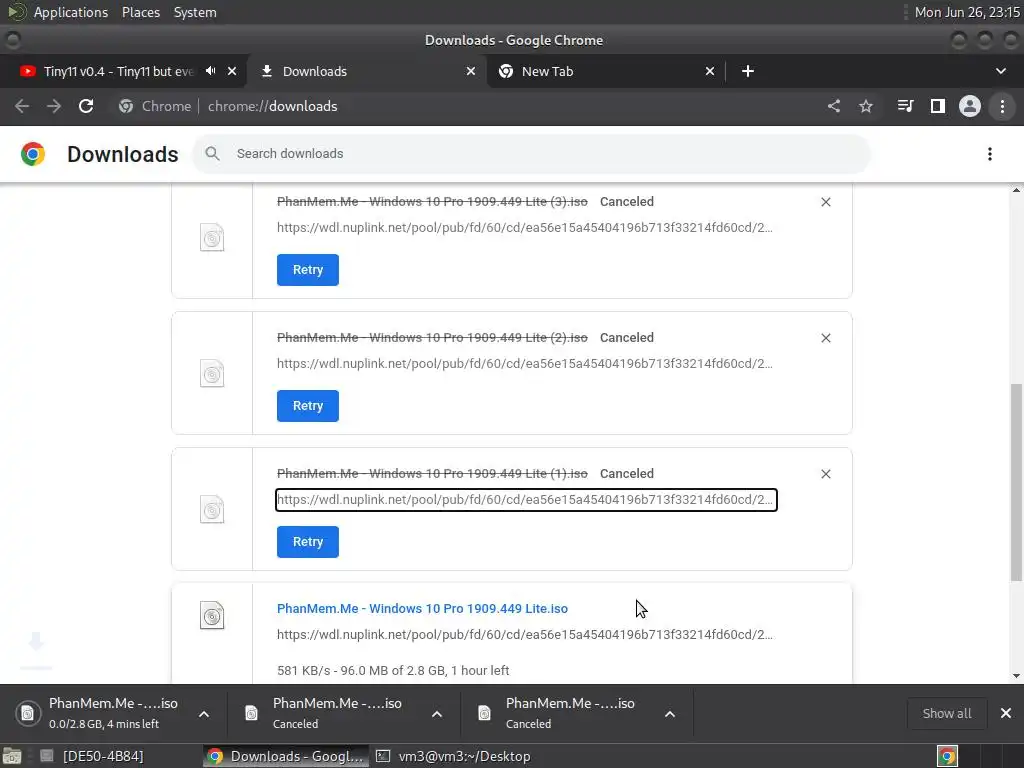1024x768 pixels.
Task: Click the page vertical scrollbar thumb
Action: (1016, 482)
